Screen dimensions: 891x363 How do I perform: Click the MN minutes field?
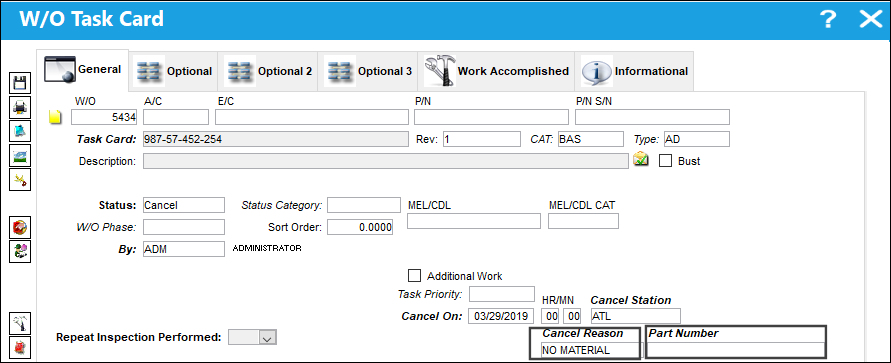pos(572,316)
